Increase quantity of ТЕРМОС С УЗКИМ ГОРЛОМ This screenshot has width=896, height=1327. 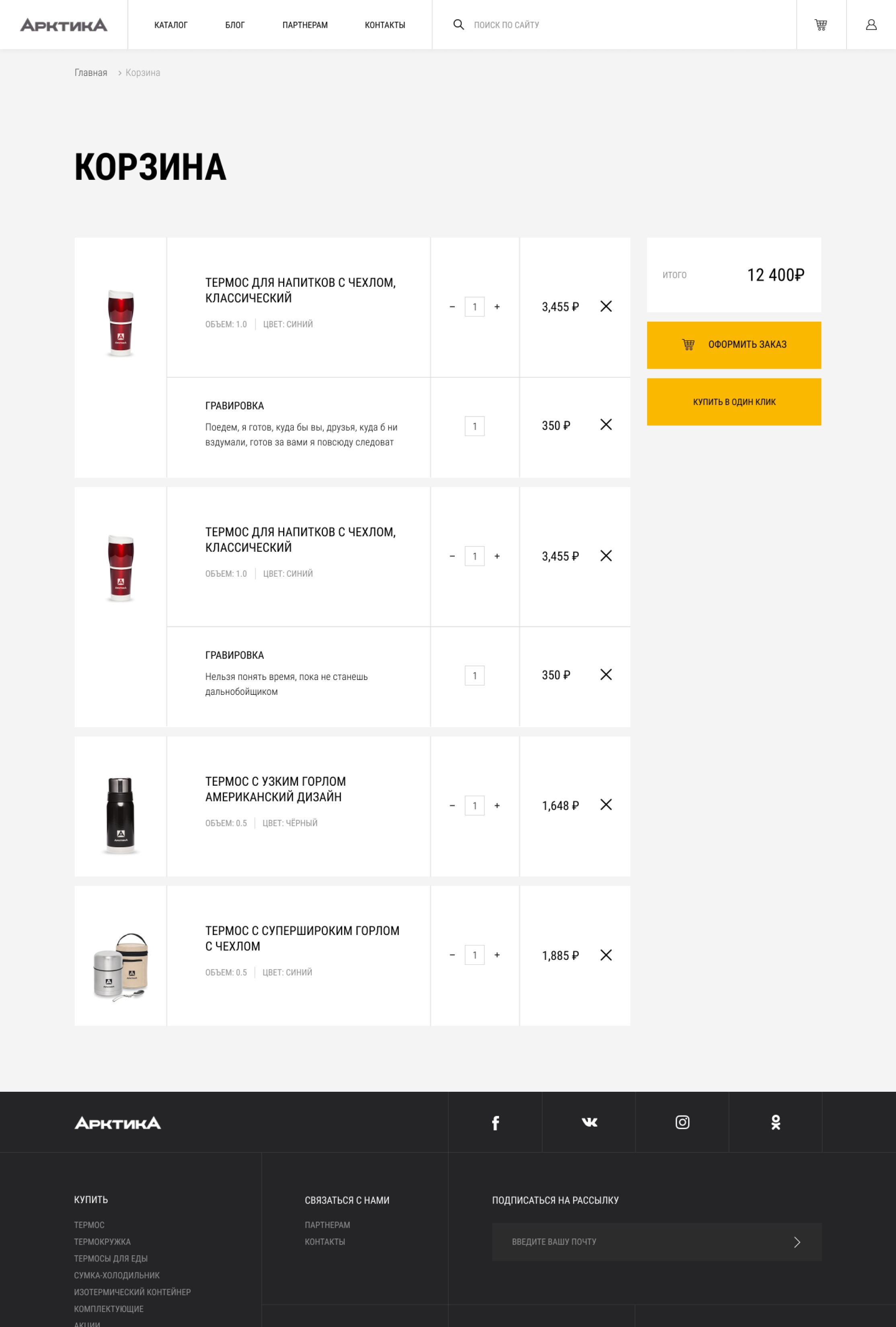pyautogui.click(x=497, y=805)
